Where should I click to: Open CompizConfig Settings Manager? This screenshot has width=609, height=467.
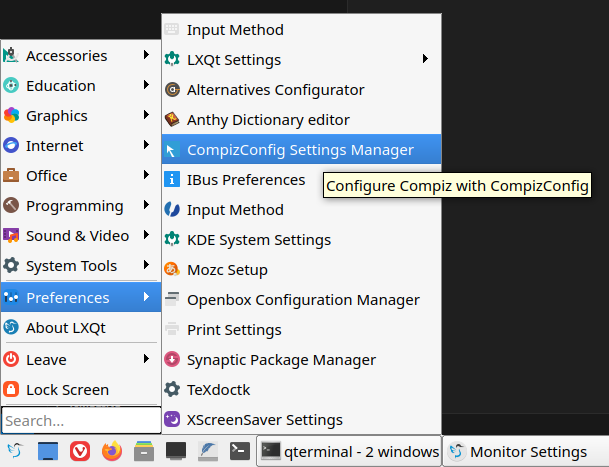(x=301, y=150)
